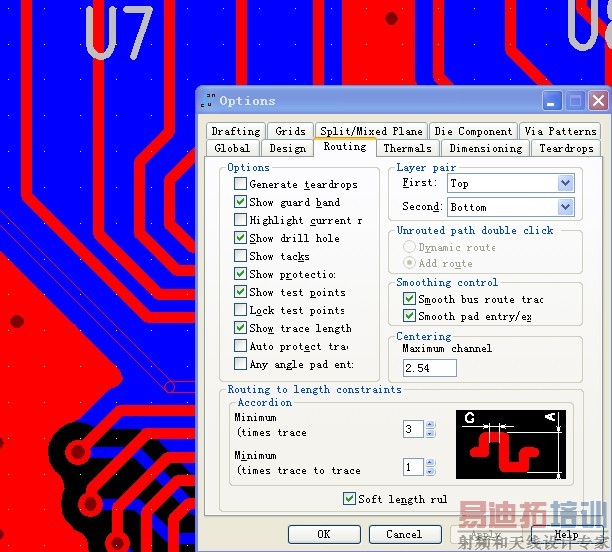The width and height of the screenshot is (612, 552).
Task: Select Add route radio button
Action: point(409,263)
